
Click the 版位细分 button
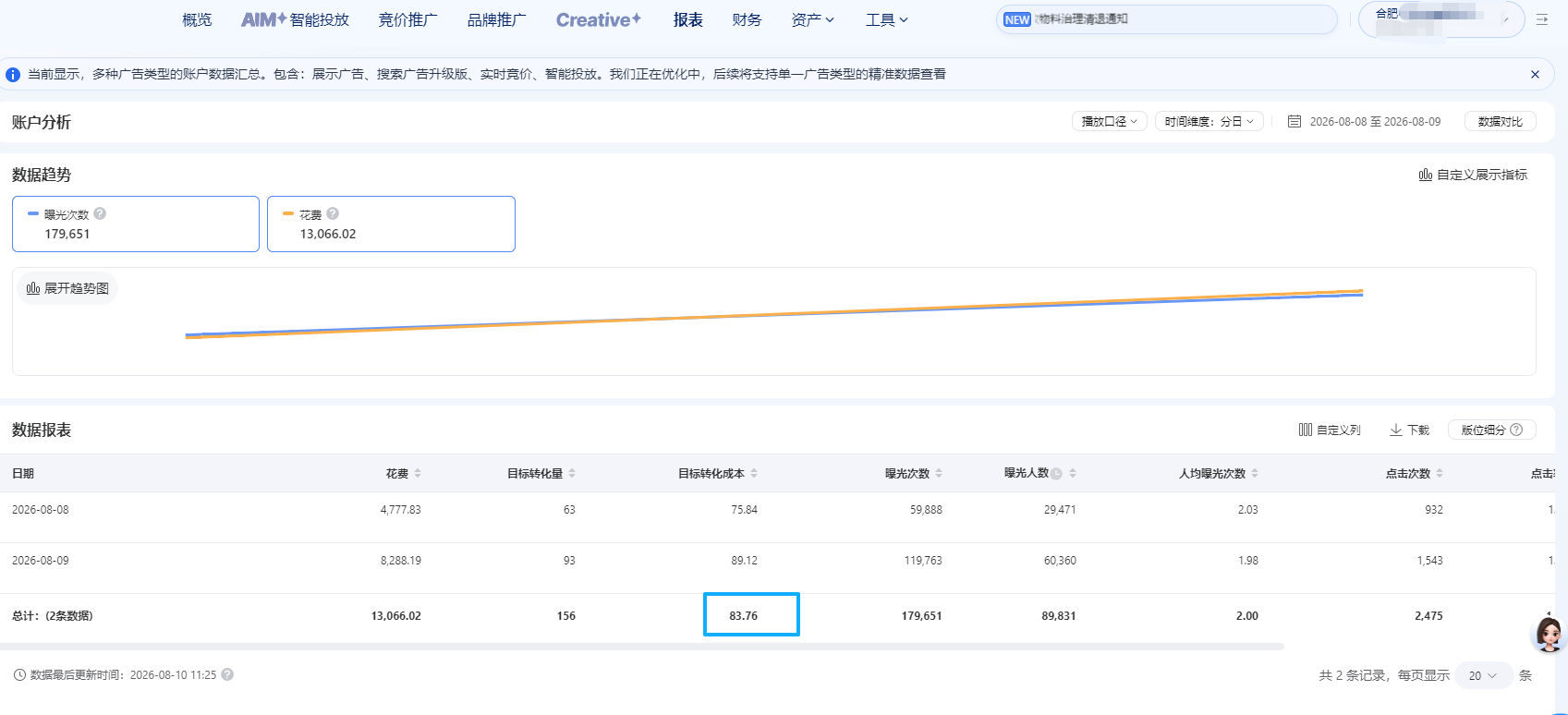(x=1491, y=430)
